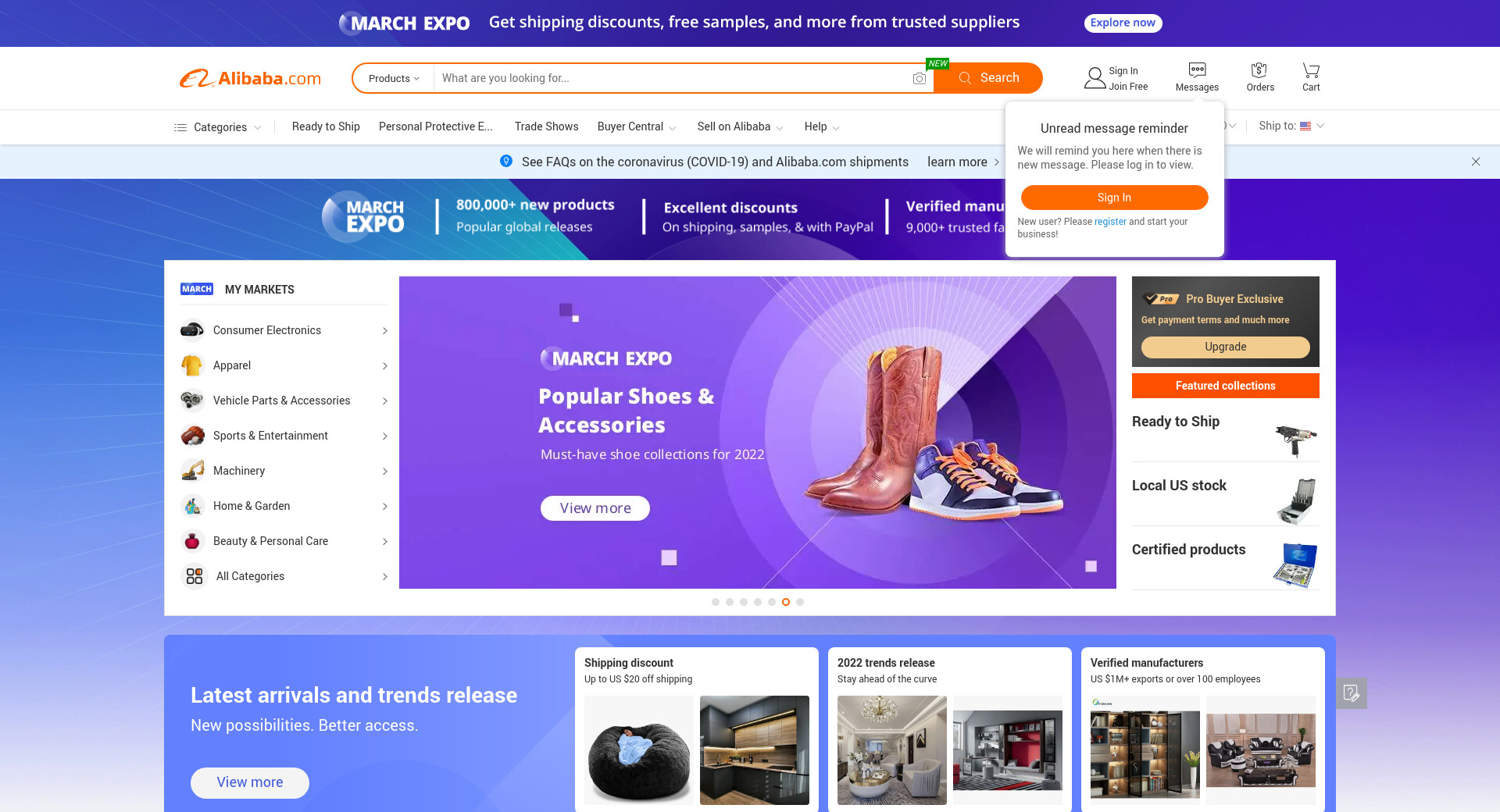1500x812 pixels.
Task: Click learn more about COVID-19 shipments
Action: coord(957,162)
